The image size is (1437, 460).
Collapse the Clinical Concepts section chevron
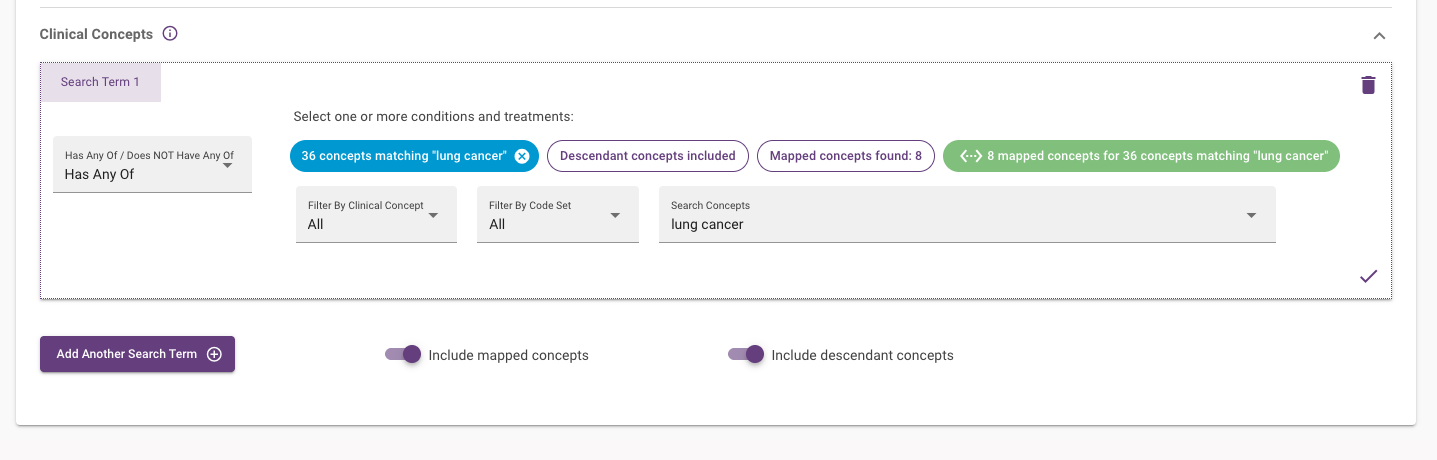click(x=1379, y=35)
